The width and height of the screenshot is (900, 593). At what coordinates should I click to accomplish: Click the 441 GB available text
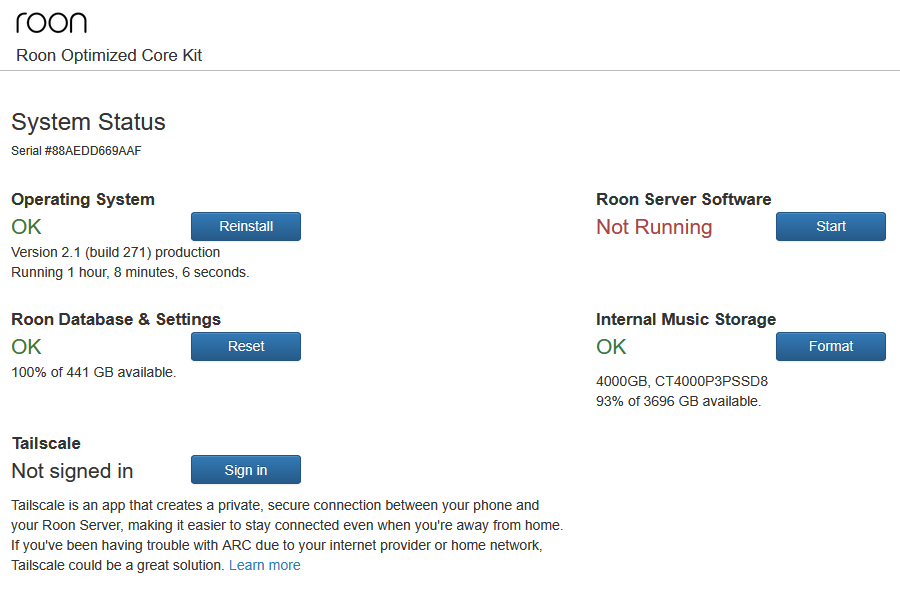point(94,373)
